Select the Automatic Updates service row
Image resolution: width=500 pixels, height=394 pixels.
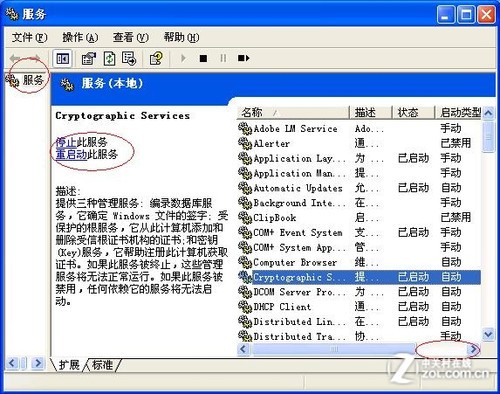point(359,188)
